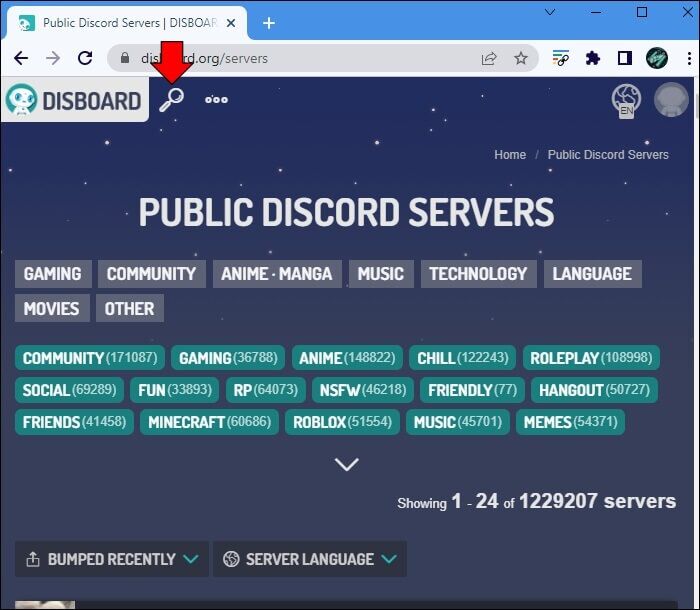Image resolution: width=700 pixels, height=610 pixels.
Task: Open the three-dots more menu
Action: 216,100
